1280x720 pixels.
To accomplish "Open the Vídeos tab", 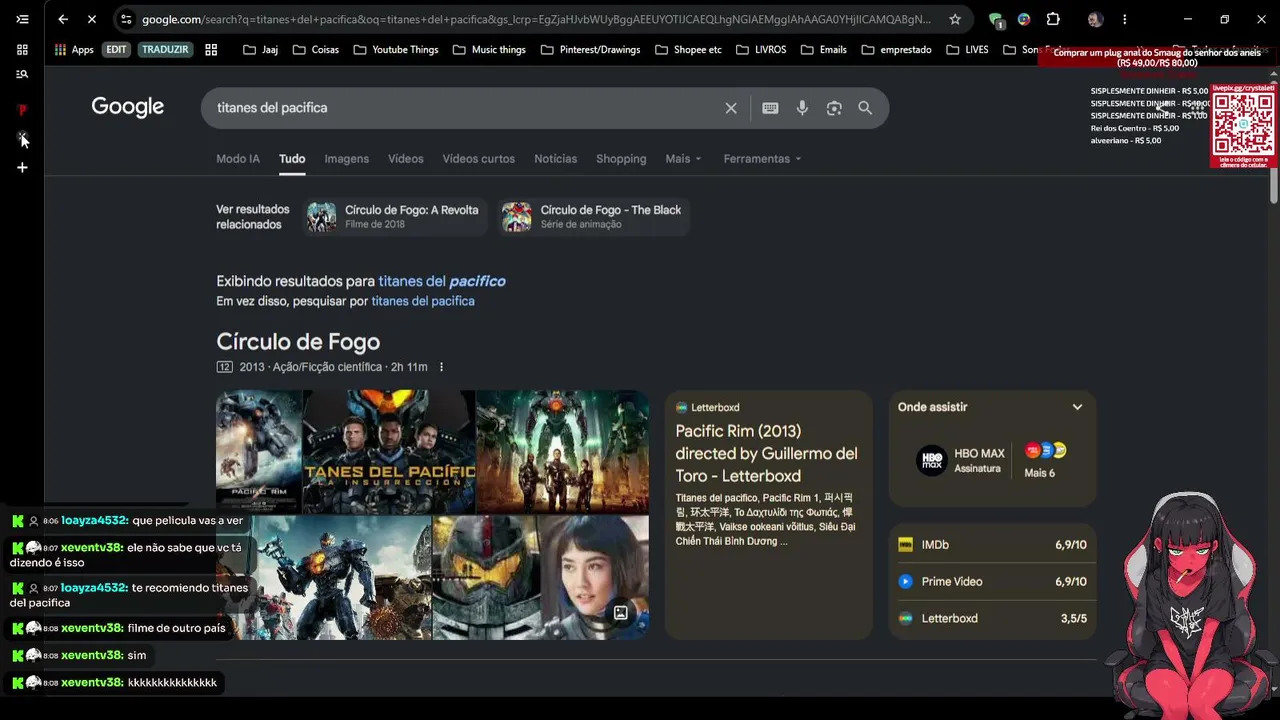I will point(406,159).
